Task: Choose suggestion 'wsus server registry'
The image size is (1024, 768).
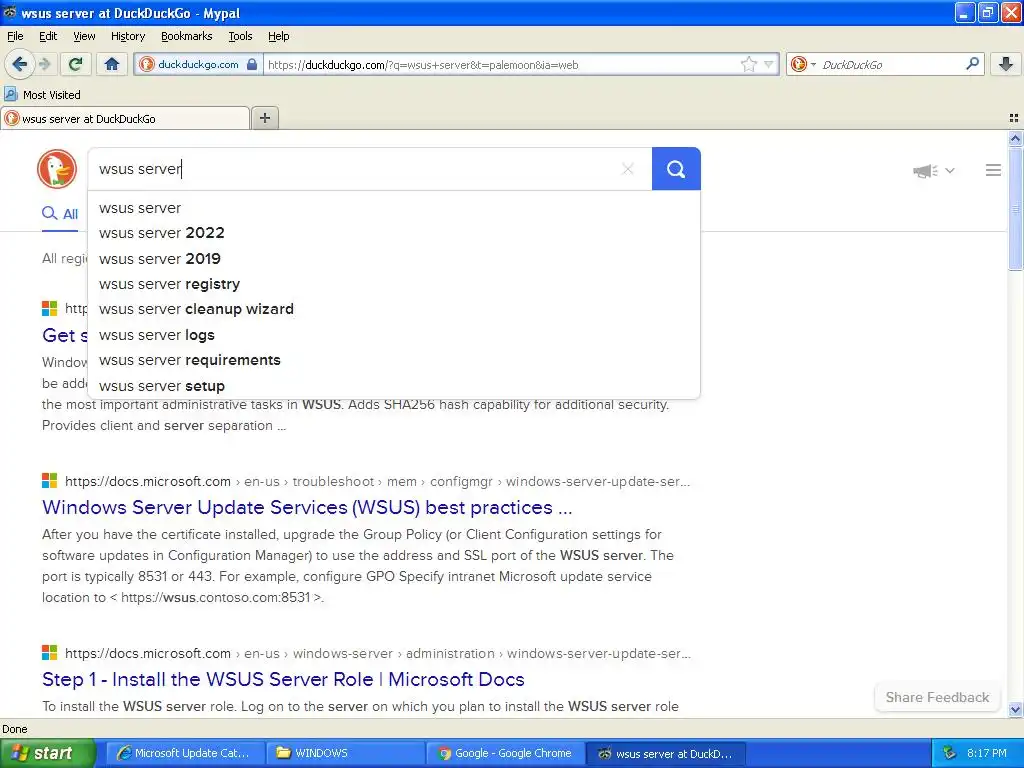Action: (394, 284)
